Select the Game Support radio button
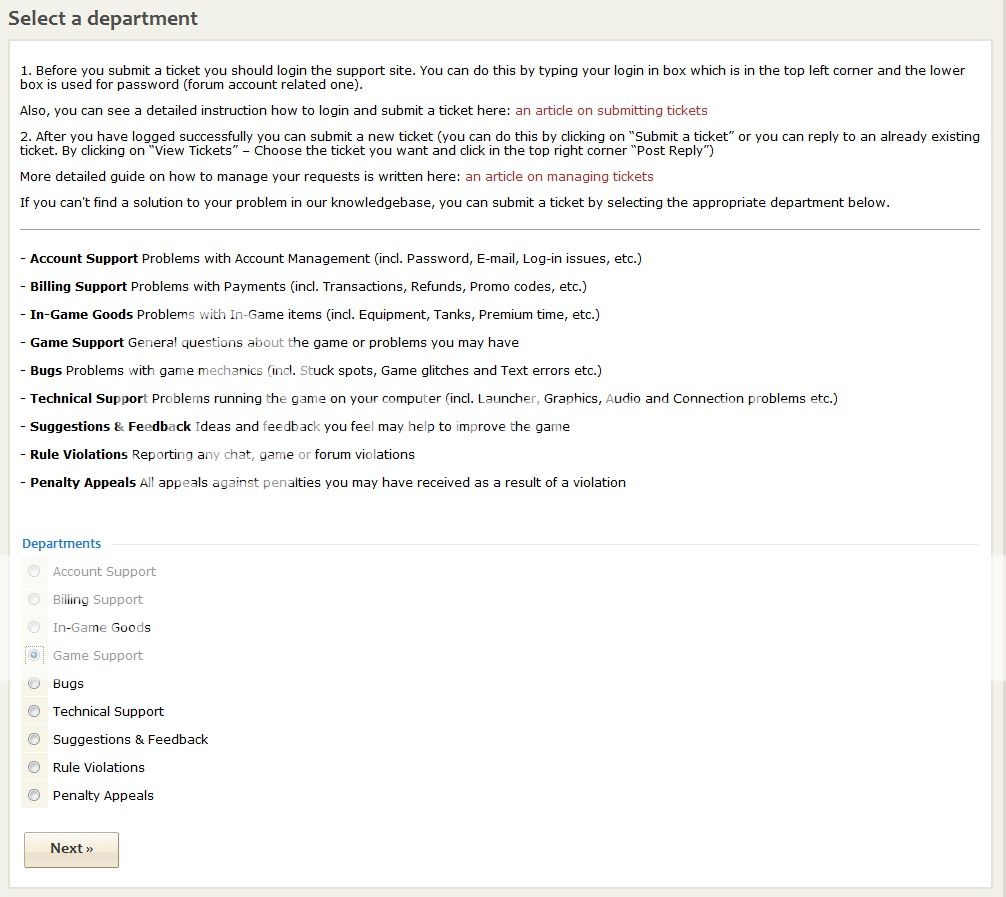 coord(35,655)
